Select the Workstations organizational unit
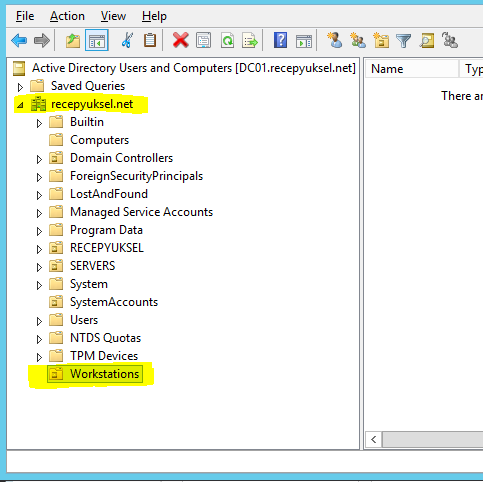Screen dimensions: 483x482 104,374
